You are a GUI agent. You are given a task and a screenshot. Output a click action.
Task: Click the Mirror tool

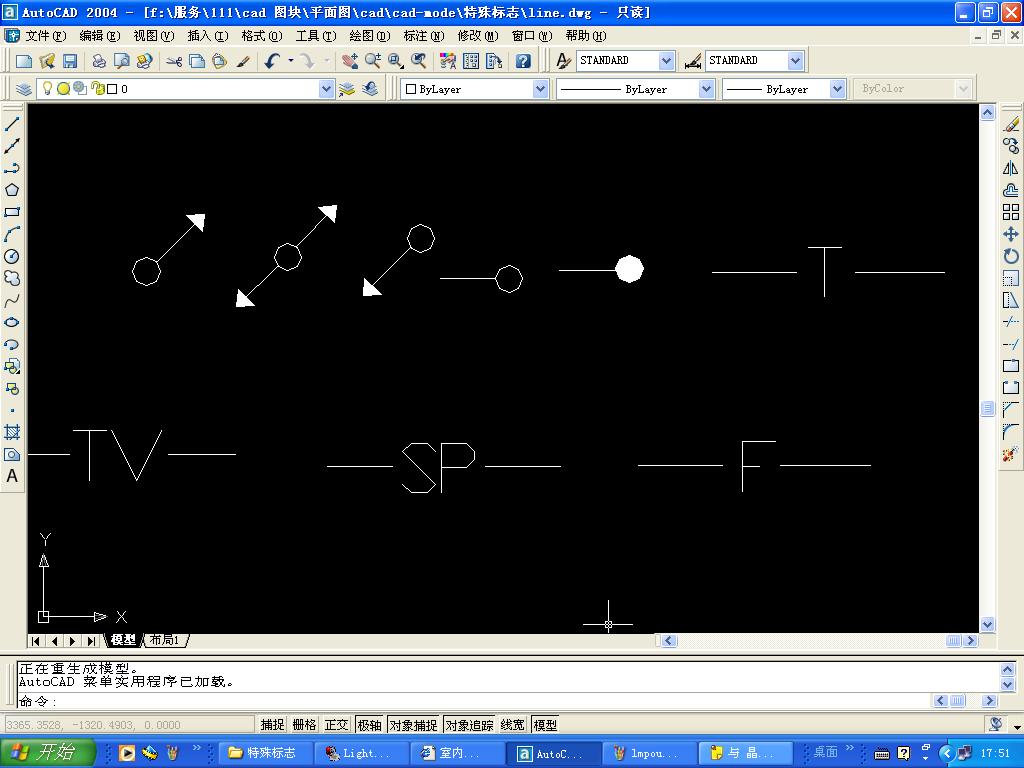(1011, 168)
